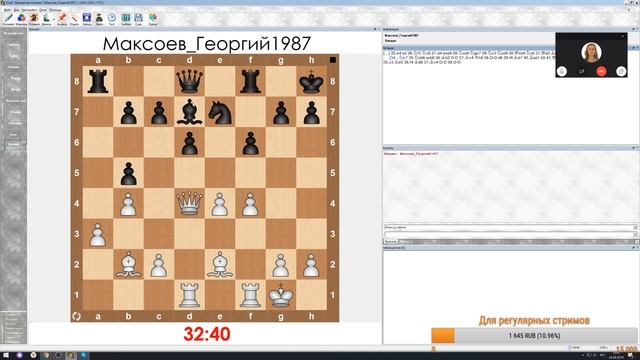Viewport: 640px width, 360px height.
Task: Click the black king on h8
Action: [x=311, y=81]
